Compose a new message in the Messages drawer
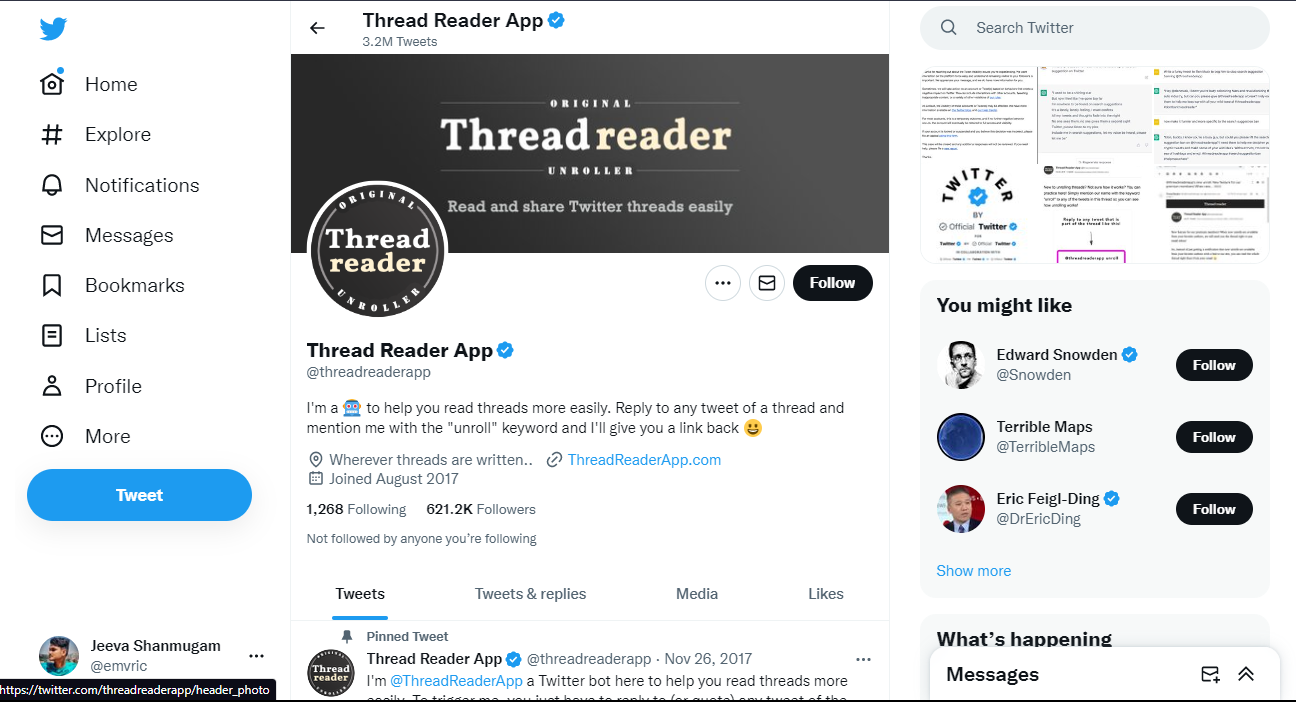The height and width of the screenshot is (702, 1296). 1210,674
